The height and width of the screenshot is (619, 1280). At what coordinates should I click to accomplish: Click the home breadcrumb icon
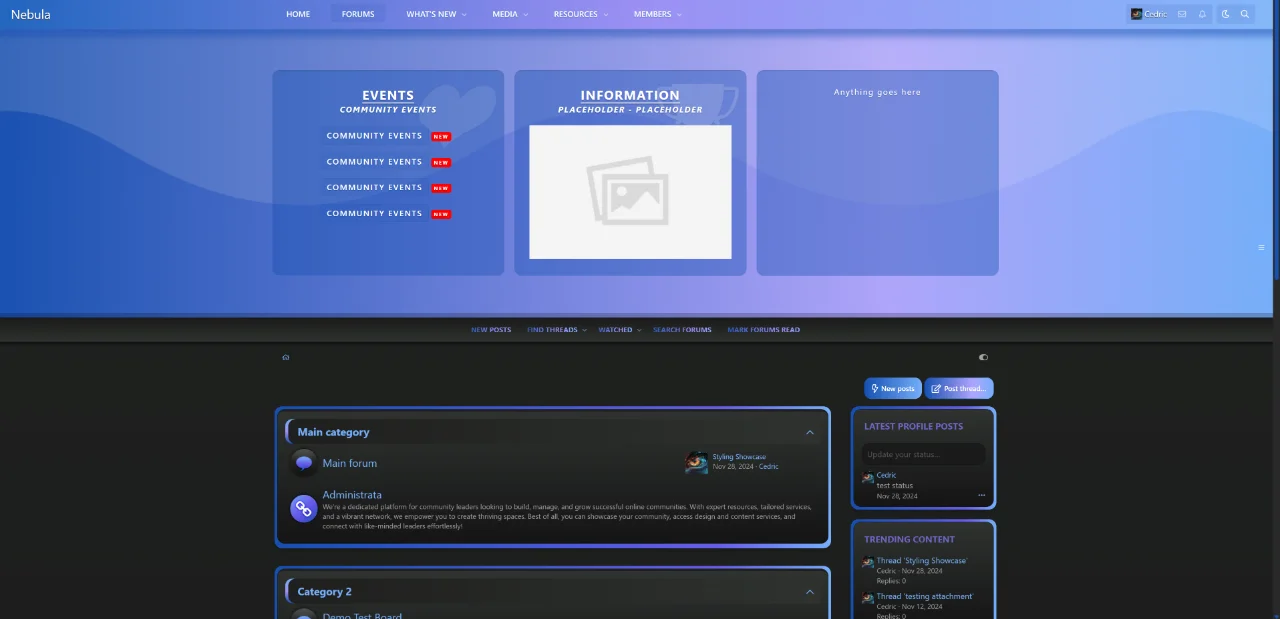(x=286, y=357)
